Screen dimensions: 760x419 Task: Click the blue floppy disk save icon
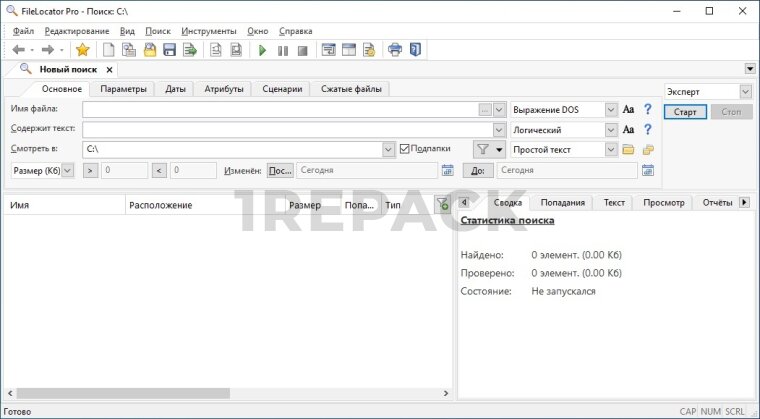coord(169,49)
